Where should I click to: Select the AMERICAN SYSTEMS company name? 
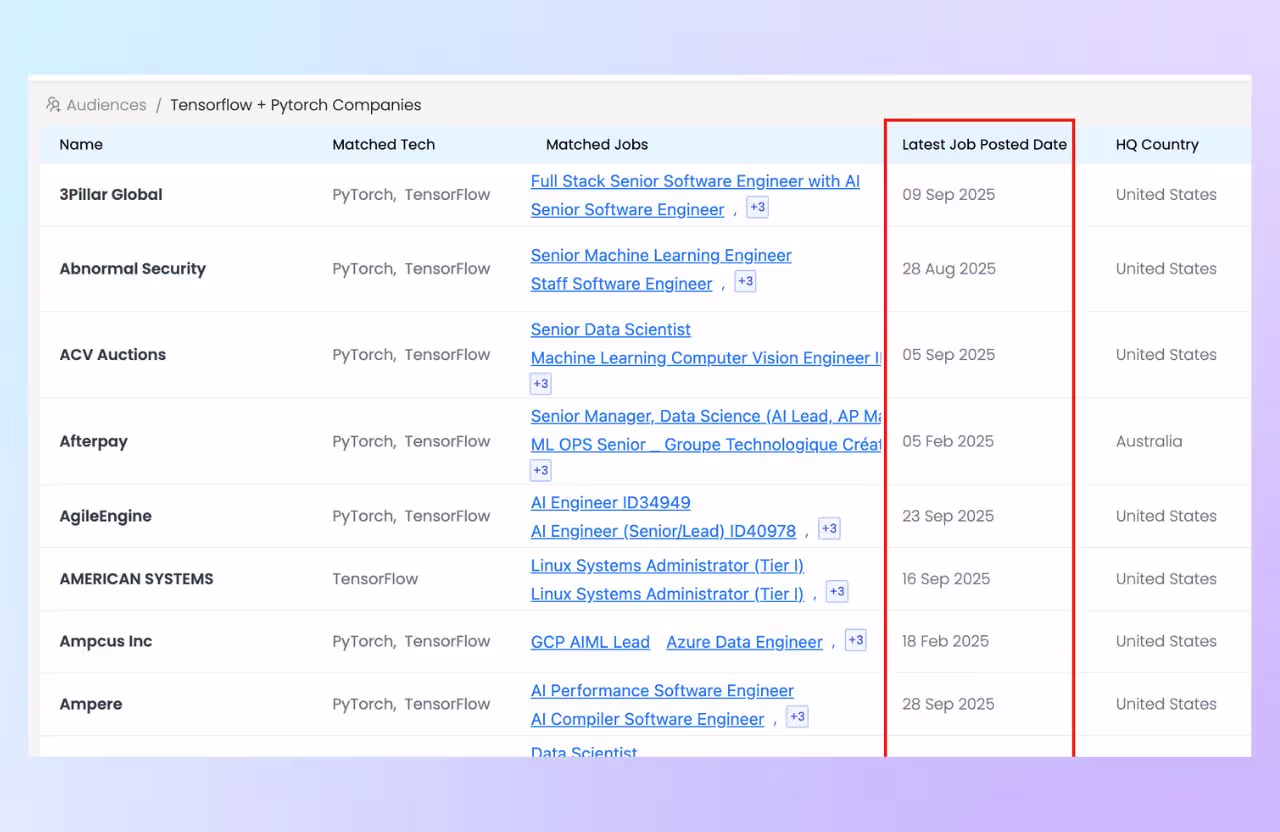[x=137, y=579]
